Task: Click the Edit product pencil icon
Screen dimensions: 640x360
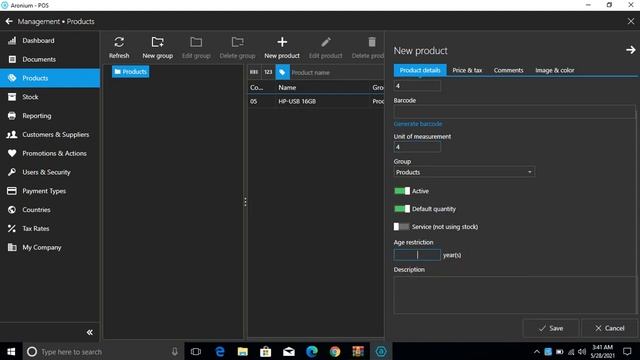Action: click(326, 42)
